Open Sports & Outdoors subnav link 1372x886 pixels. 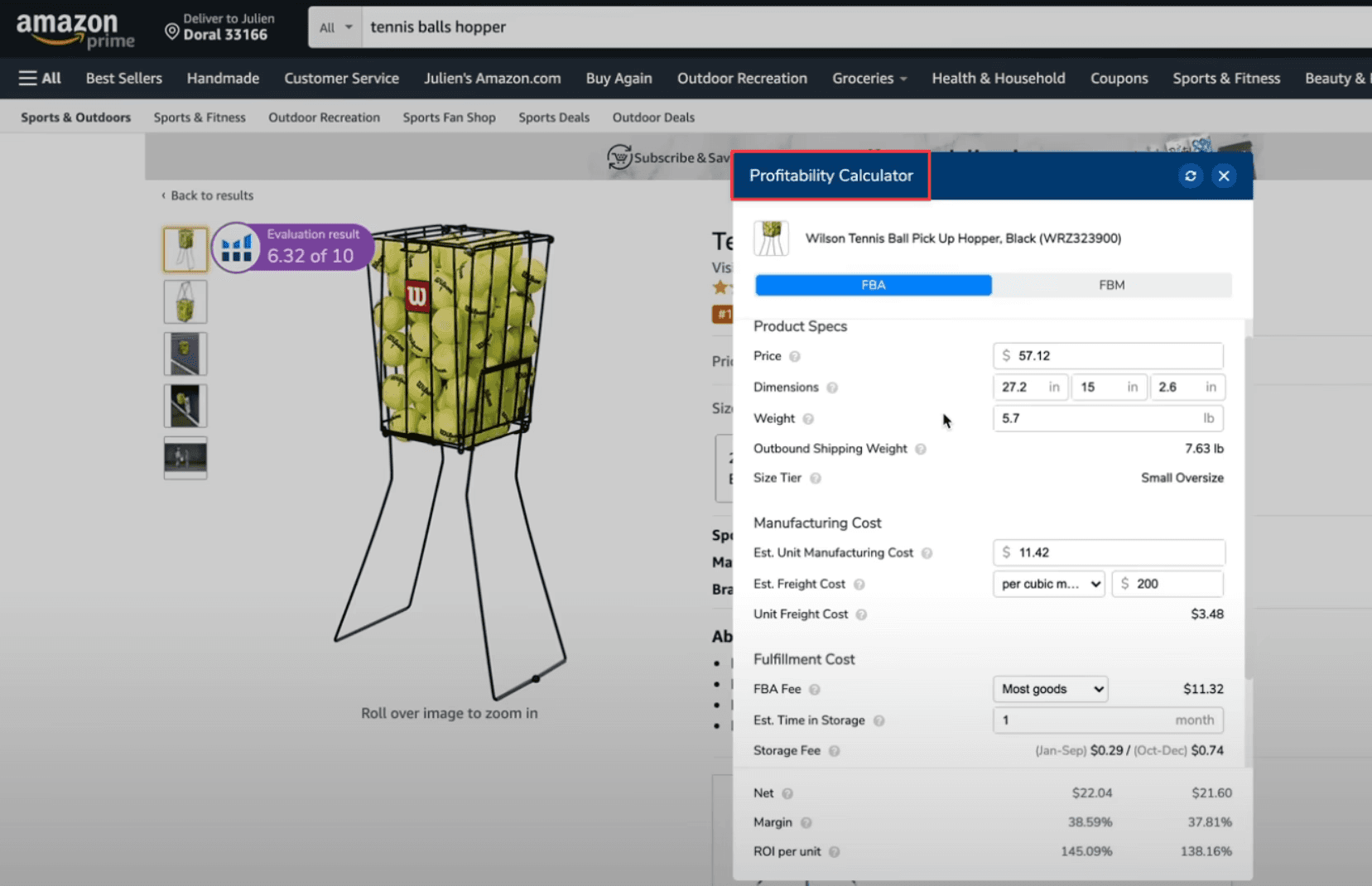[x=75, y=118]
